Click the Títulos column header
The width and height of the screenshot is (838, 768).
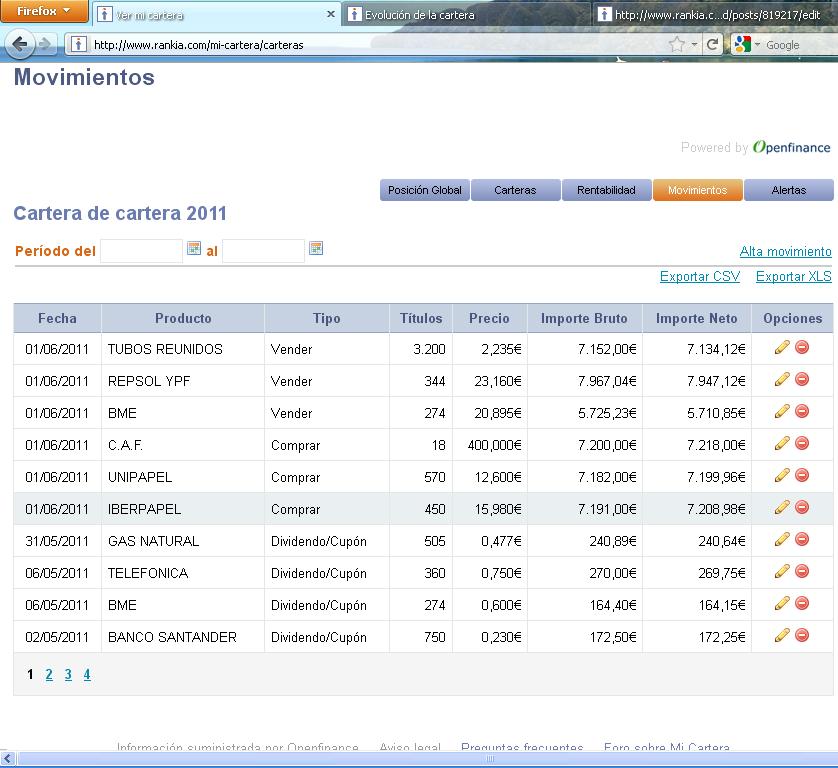point(421,319)
